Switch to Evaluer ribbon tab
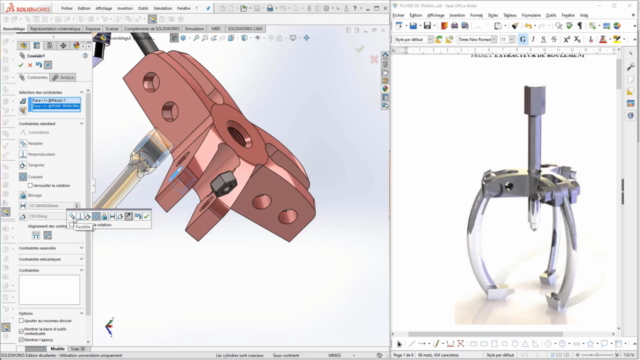 (x=112, y=29)
